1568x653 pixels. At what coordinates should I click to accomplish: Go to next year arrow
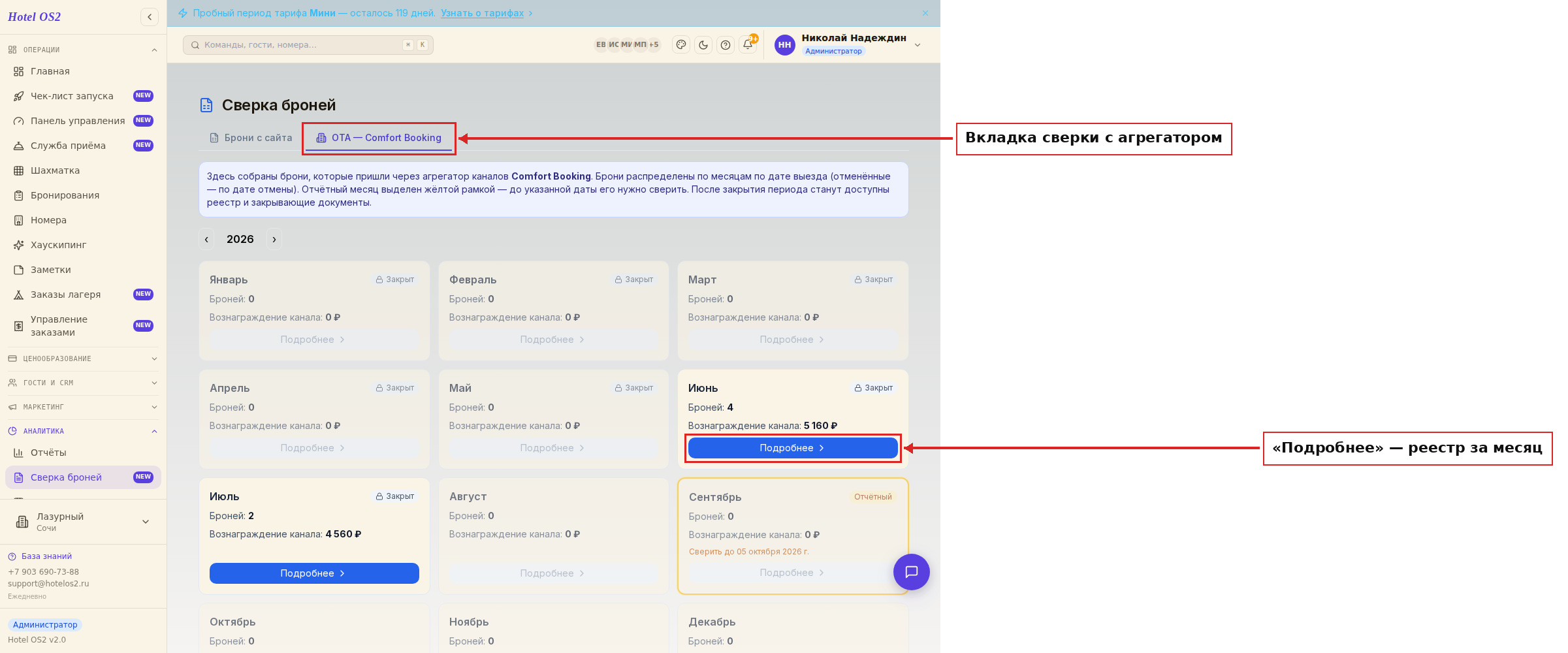click(274, 239)
